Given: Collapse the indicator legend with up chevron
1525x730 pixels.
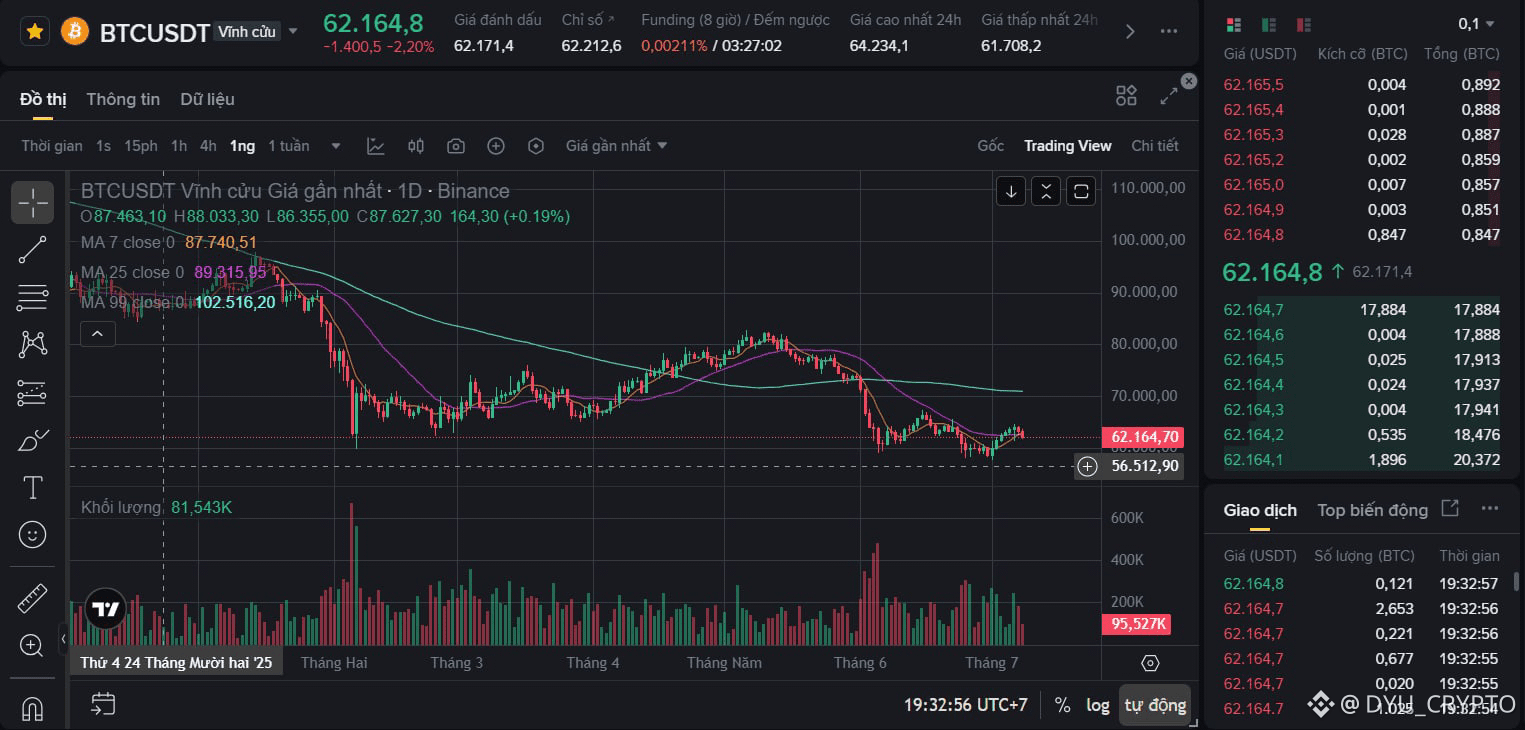Looking at the screenshot, I should pos(98,334).
